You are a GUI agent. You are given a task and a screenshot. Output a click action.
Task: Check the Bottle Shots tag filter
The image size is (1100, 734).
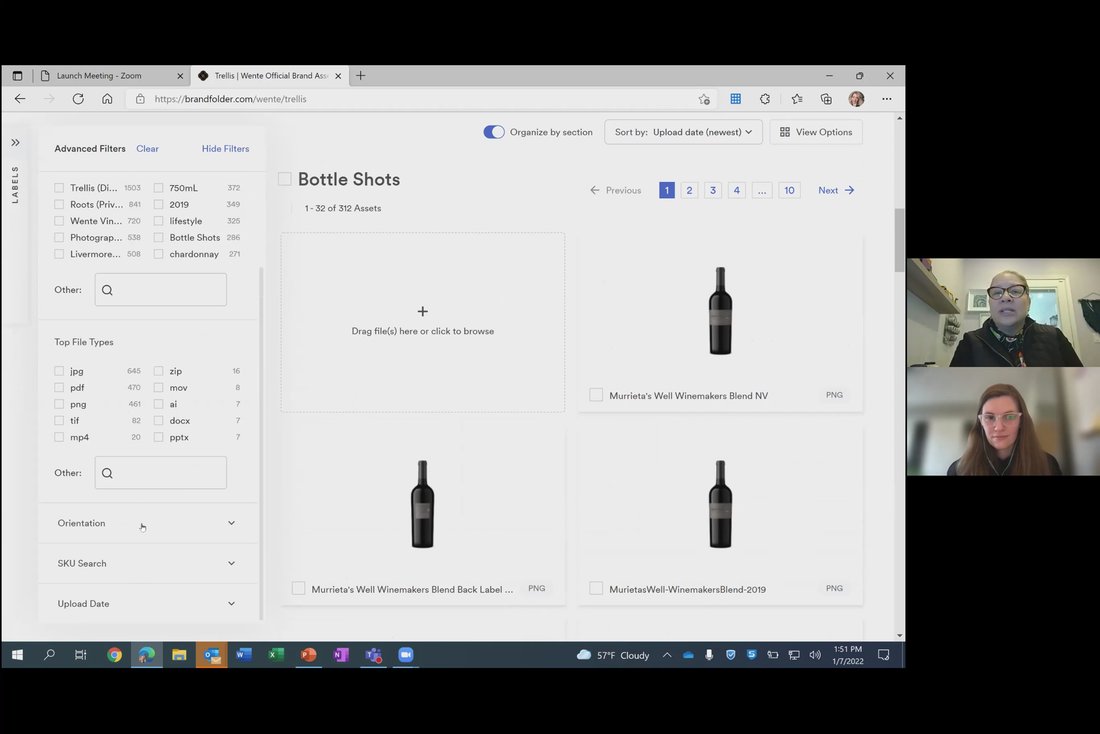(x=159, y=237)
